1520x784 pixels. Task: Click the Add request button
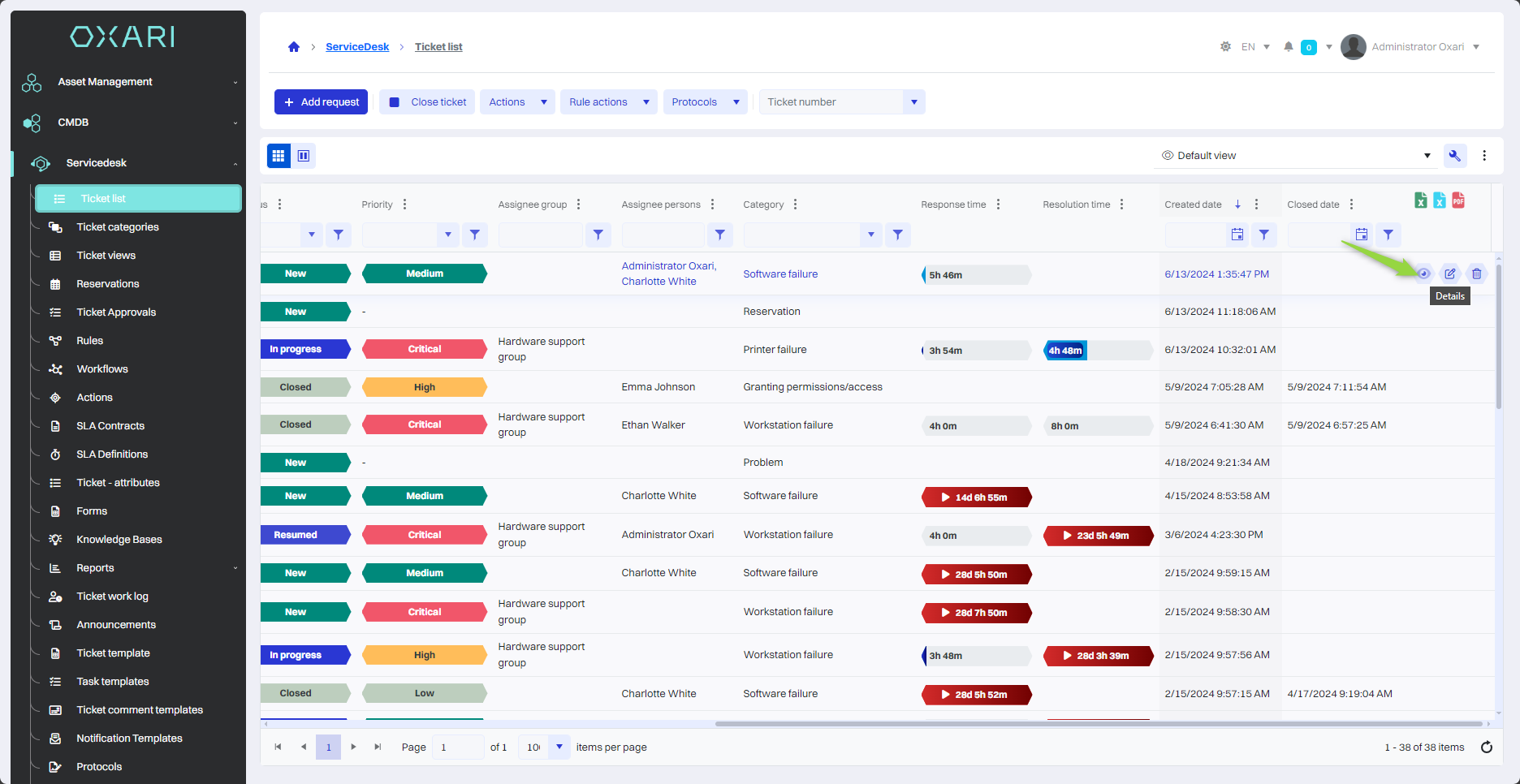[x=322, y=102]
